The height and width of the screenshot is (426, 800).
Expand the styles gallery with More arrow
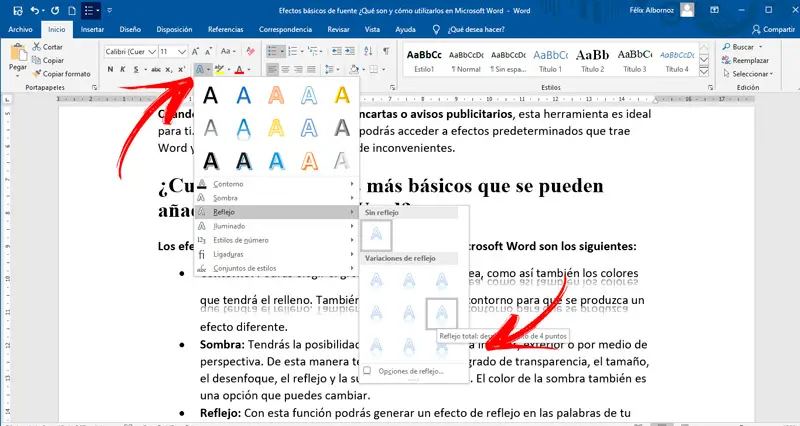click(x=704, y=72)
